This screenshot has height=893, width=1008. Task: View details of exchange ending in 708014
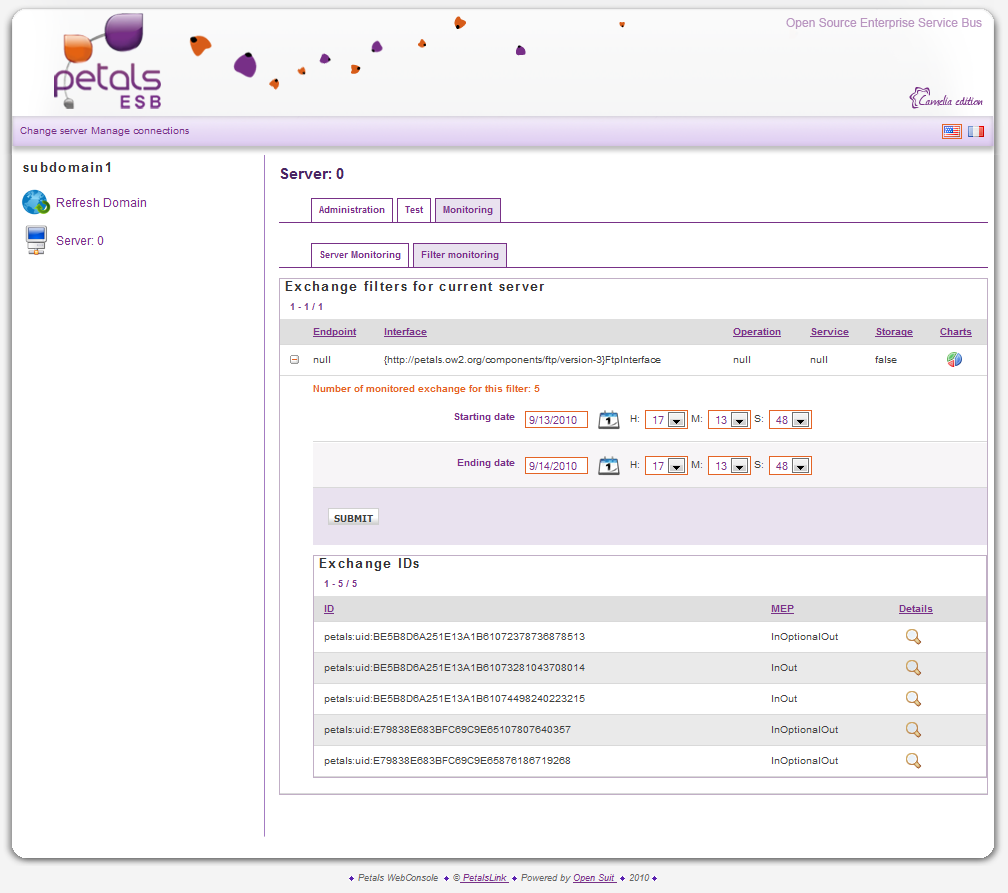(912, 668)
